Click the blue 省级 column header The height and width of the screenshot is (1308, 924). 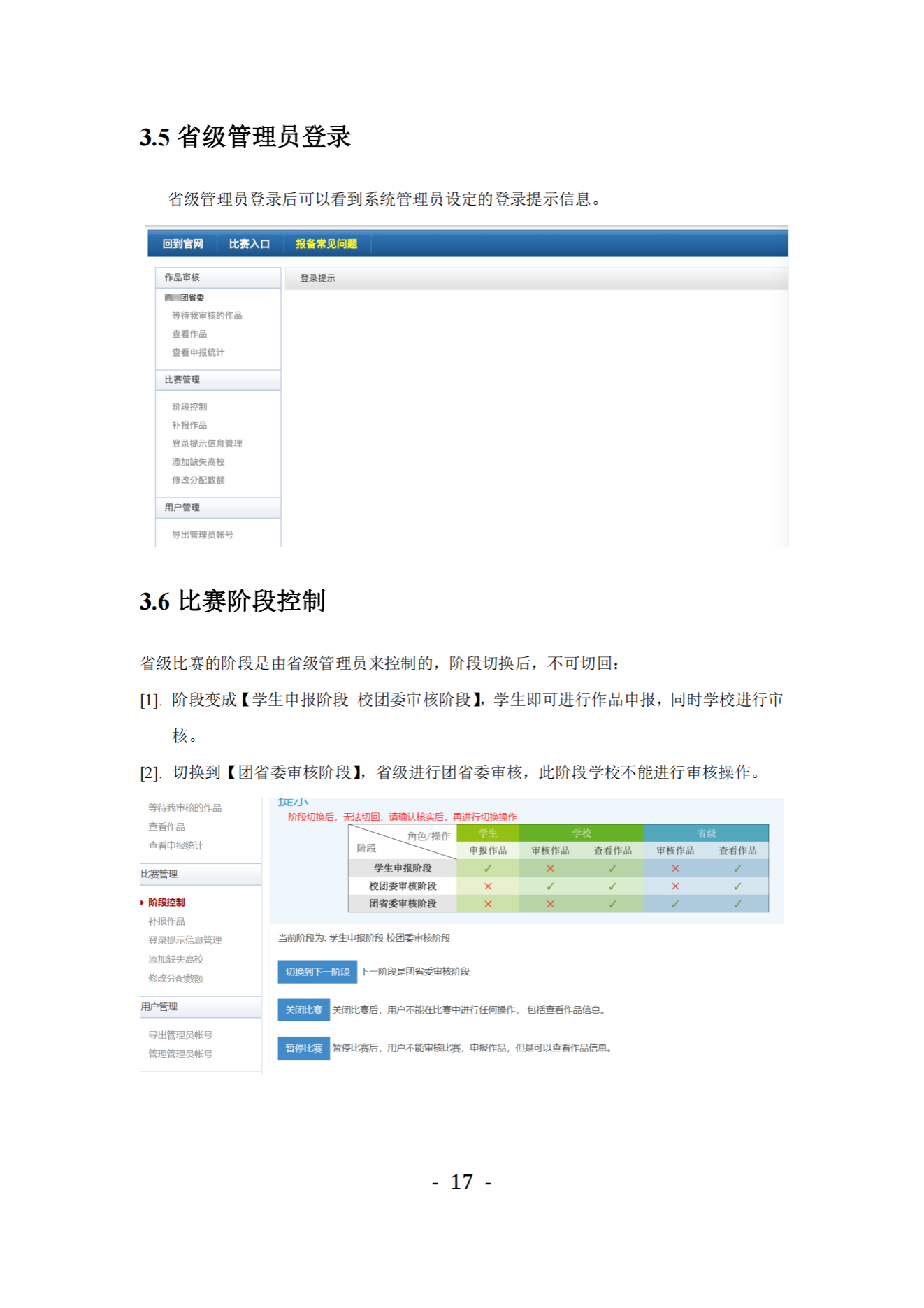[x=706, y=833]
